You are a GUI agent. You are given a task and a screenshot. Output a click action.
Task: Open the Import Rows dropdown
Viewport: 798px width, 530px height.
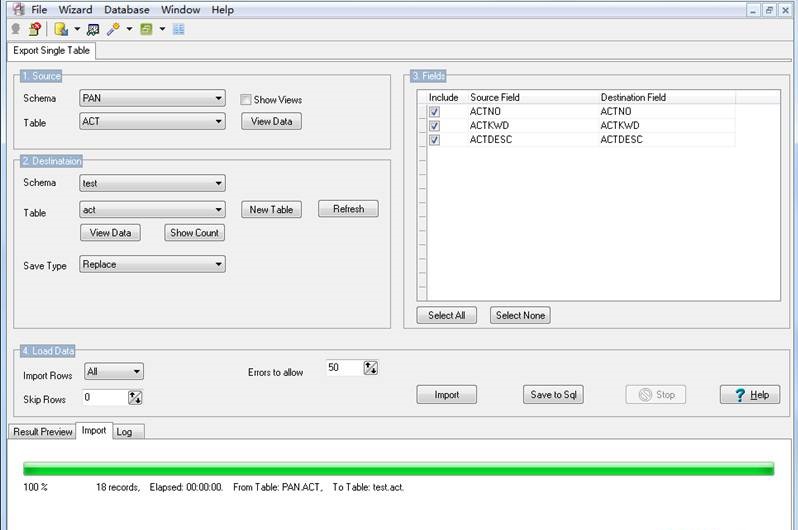114,372
